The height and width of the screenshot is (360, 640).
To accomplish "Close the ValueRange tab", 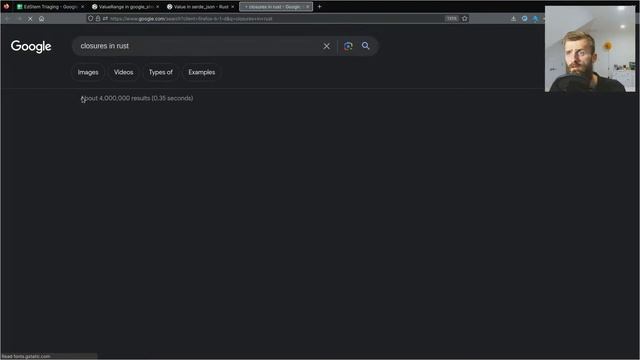I will click(x=158, y=7).
